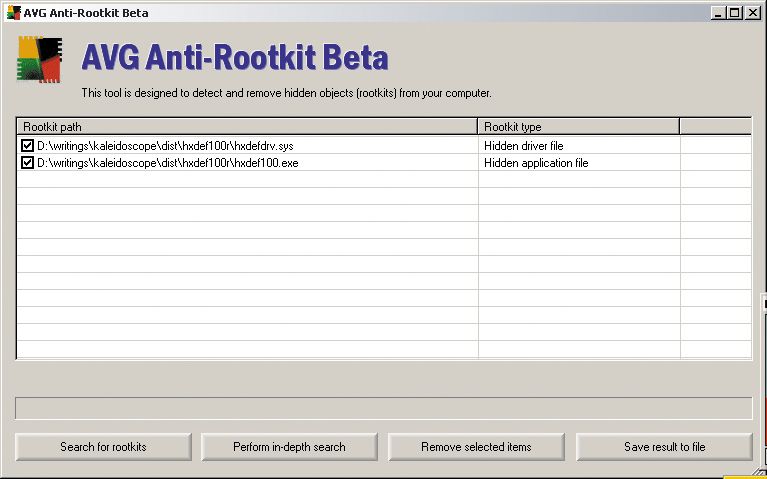767x479 pixels.
Task: Run Perform in-depth search
Action: [x=290, y=446]
